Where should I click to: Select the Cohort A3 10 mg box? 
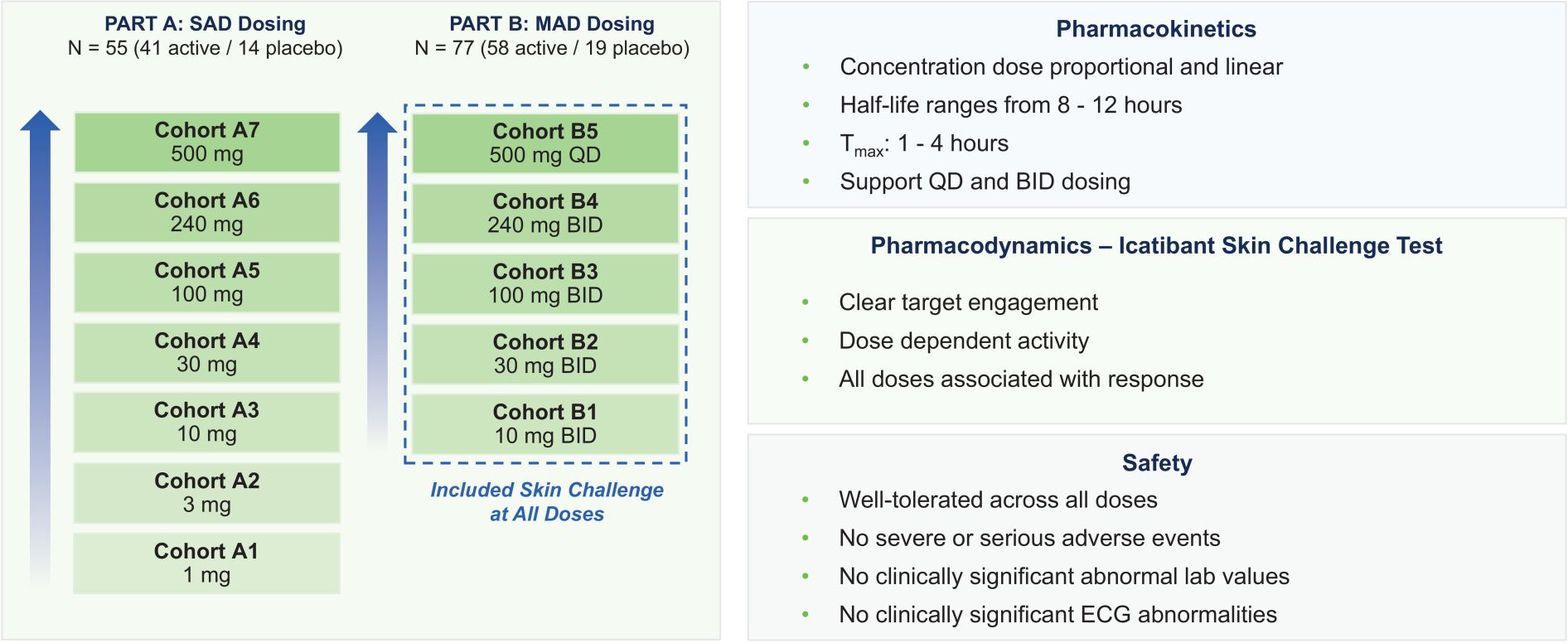click(207, 422)
